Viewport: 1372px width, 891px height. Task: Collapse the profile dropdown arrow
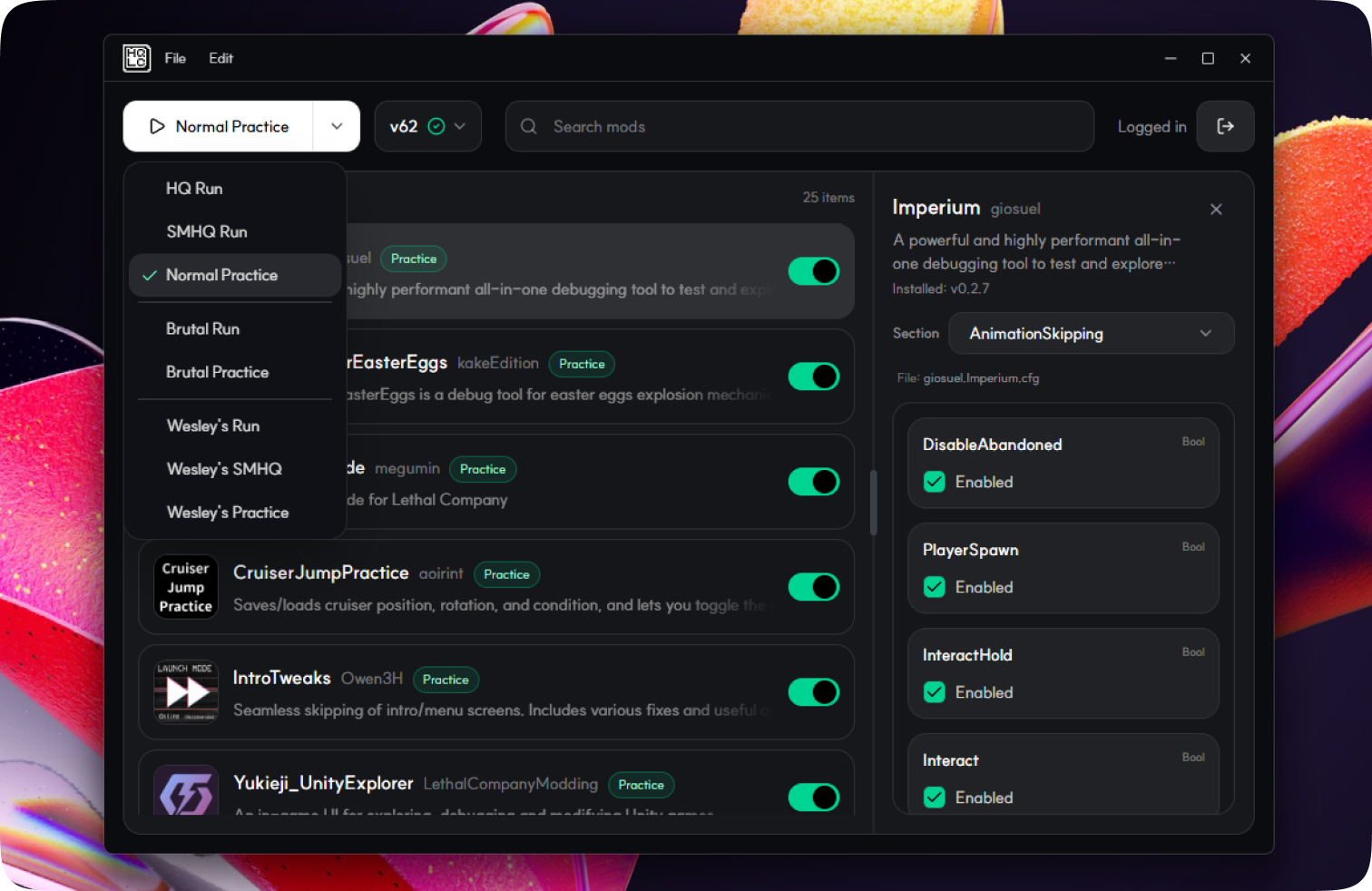point(337,126)
